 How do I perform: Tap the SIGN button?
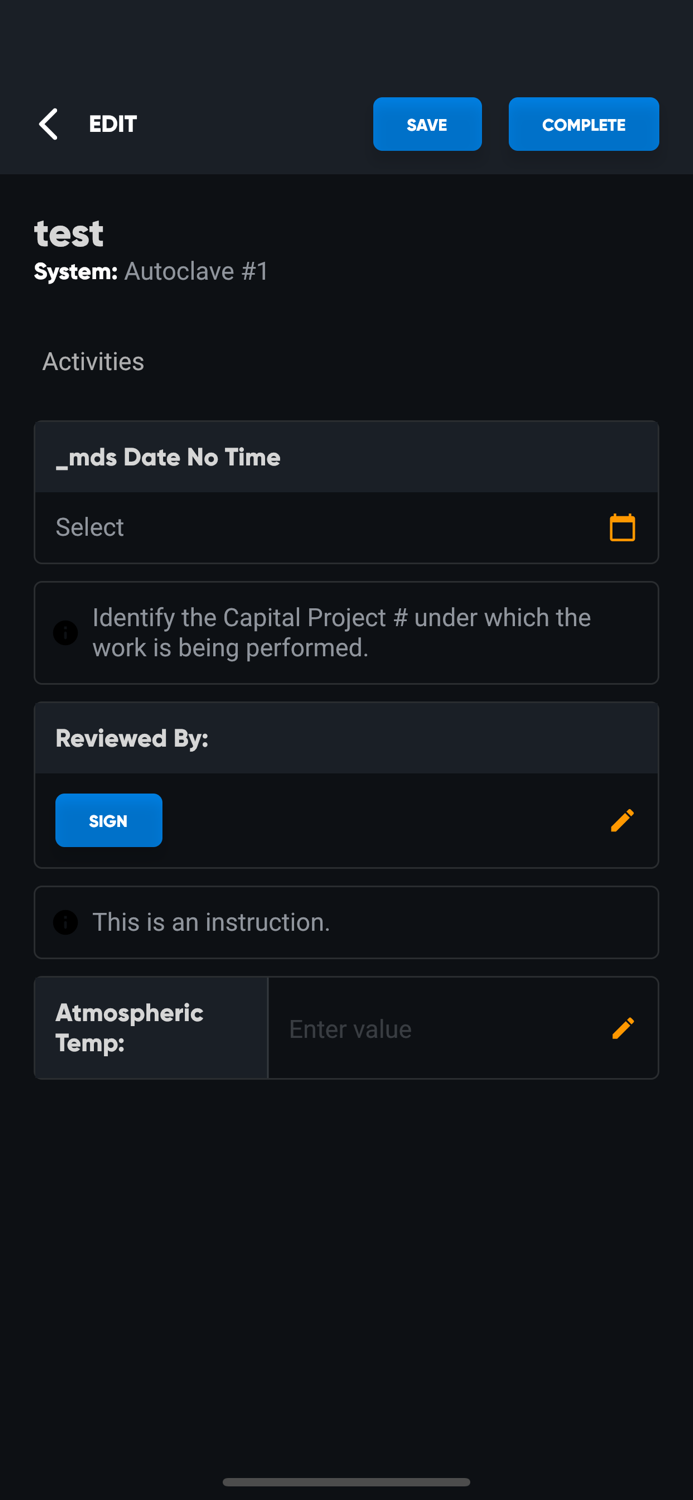click(x=108, y=820)
